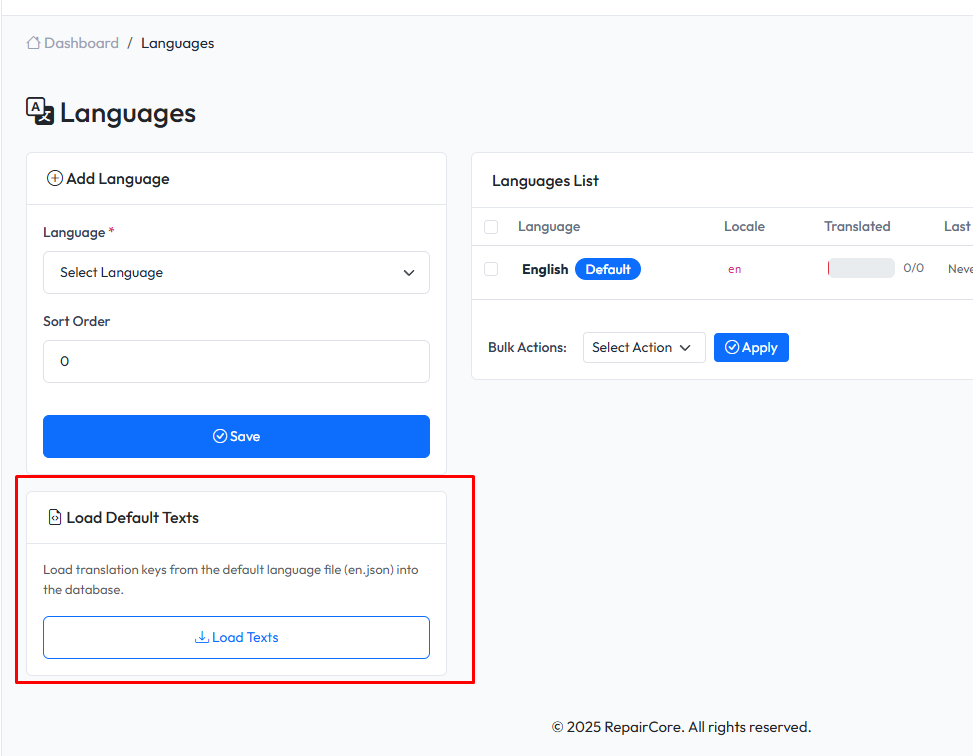This screenshot has height=756, width=973.
Task: Click the home icon in the breadcrumb
Action: (32, 43)
